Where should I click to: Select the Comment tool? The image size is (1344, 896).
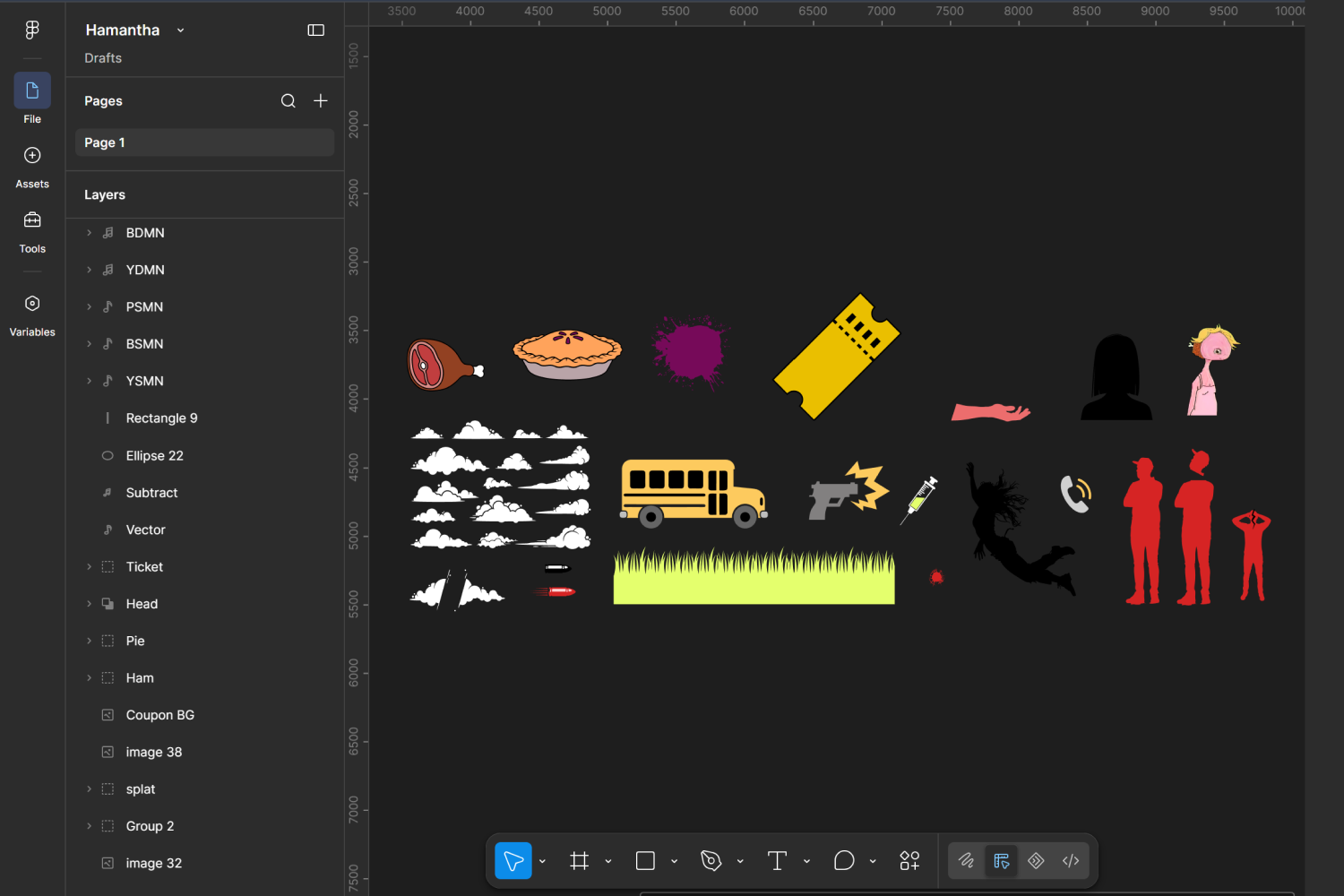(x=844, y=861)
